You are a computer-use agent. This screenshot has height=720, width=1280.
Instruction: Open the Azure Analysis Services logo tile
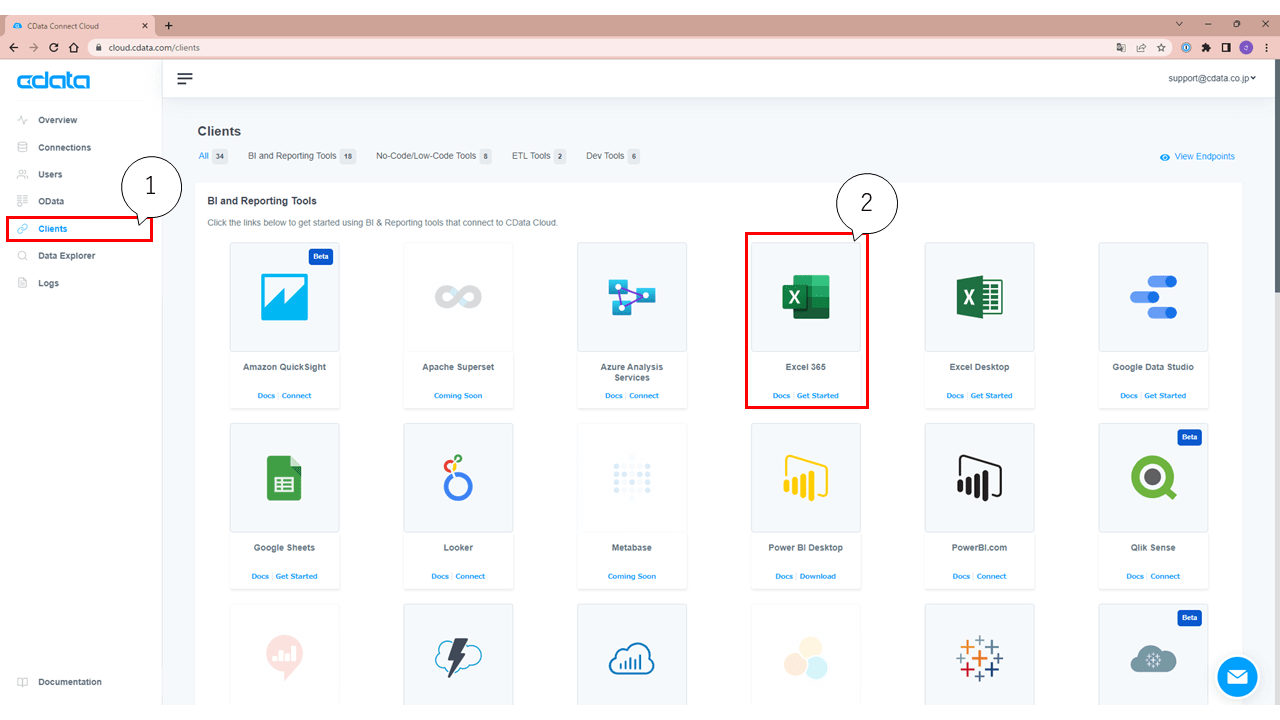click(632, 297)
